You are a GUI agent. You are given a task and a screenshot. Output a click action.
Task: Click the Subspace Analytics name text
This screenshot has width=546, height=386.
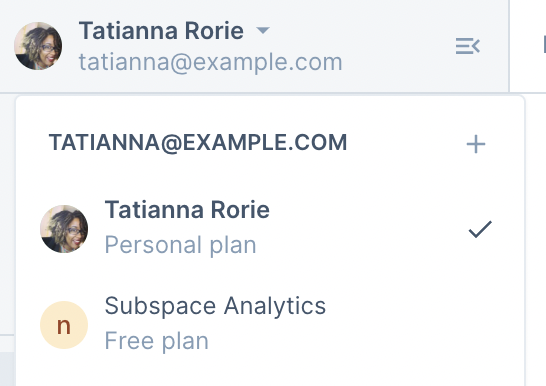coord(215,306)
